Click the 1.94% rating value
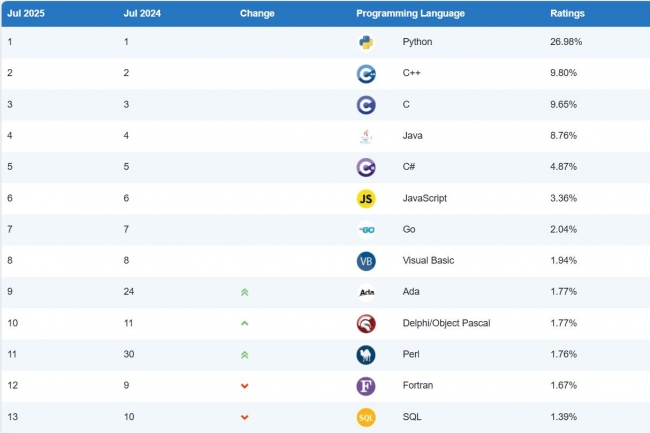 (563, 260)
